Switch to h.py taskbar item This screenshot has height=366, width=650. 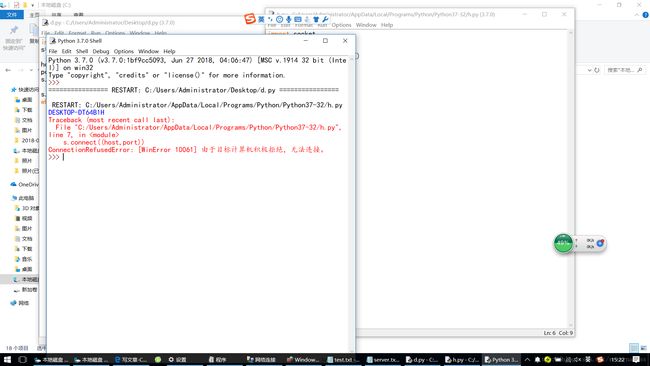click(462, 360)
